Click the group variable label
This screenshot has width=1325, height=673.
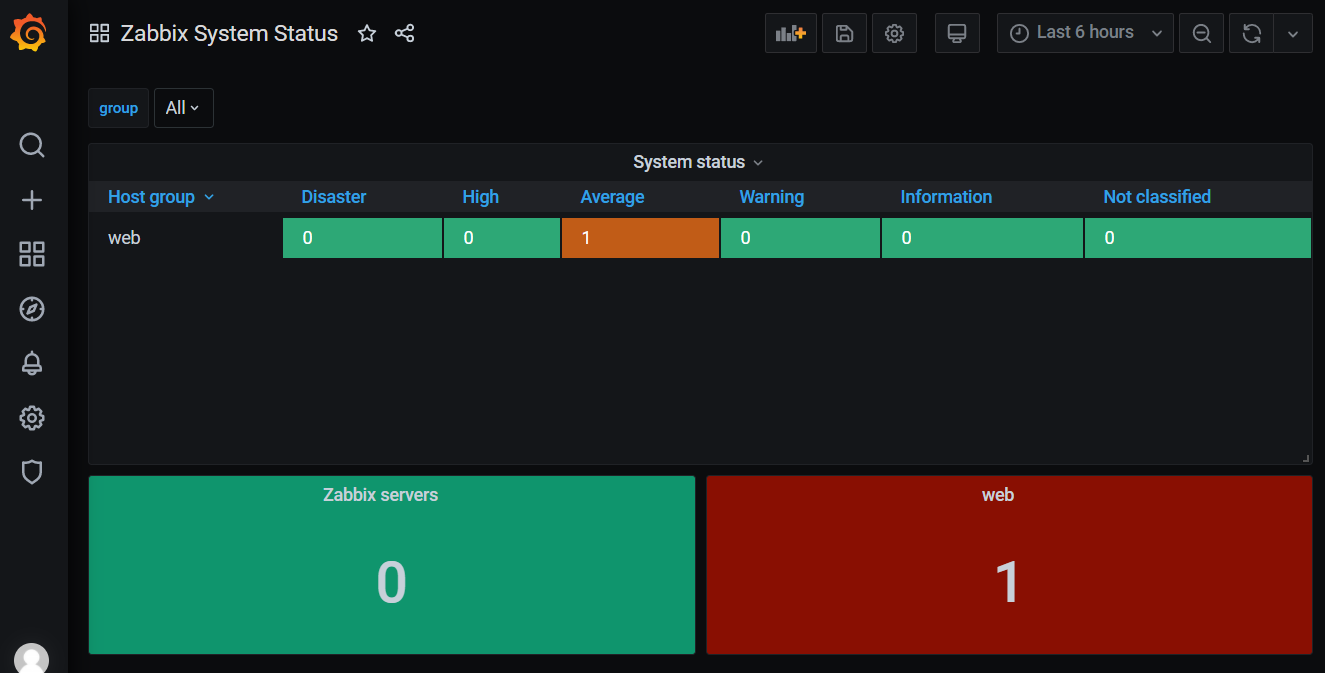pyautogui.click(x=118, y=108)
